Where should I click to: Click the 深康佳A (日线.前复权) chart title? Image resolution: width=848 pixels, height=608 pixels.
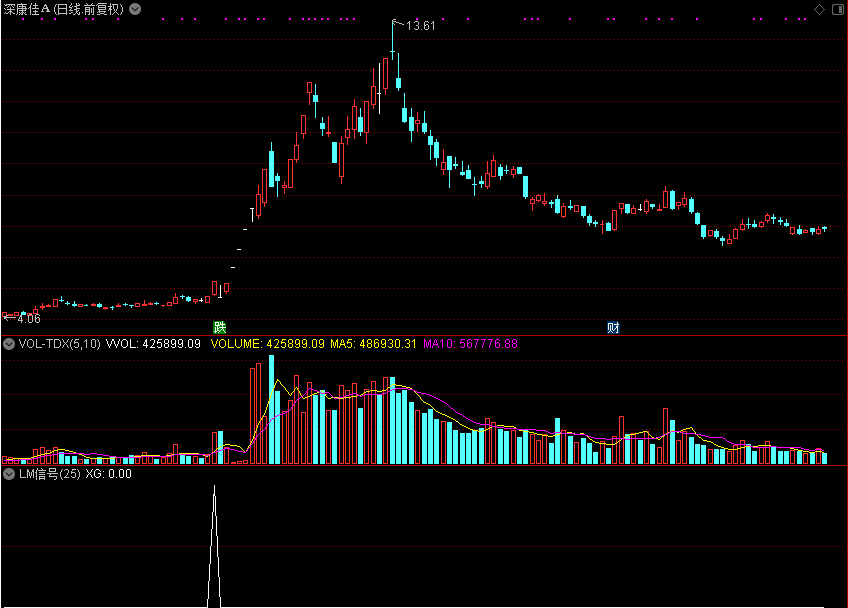(63, 9)
